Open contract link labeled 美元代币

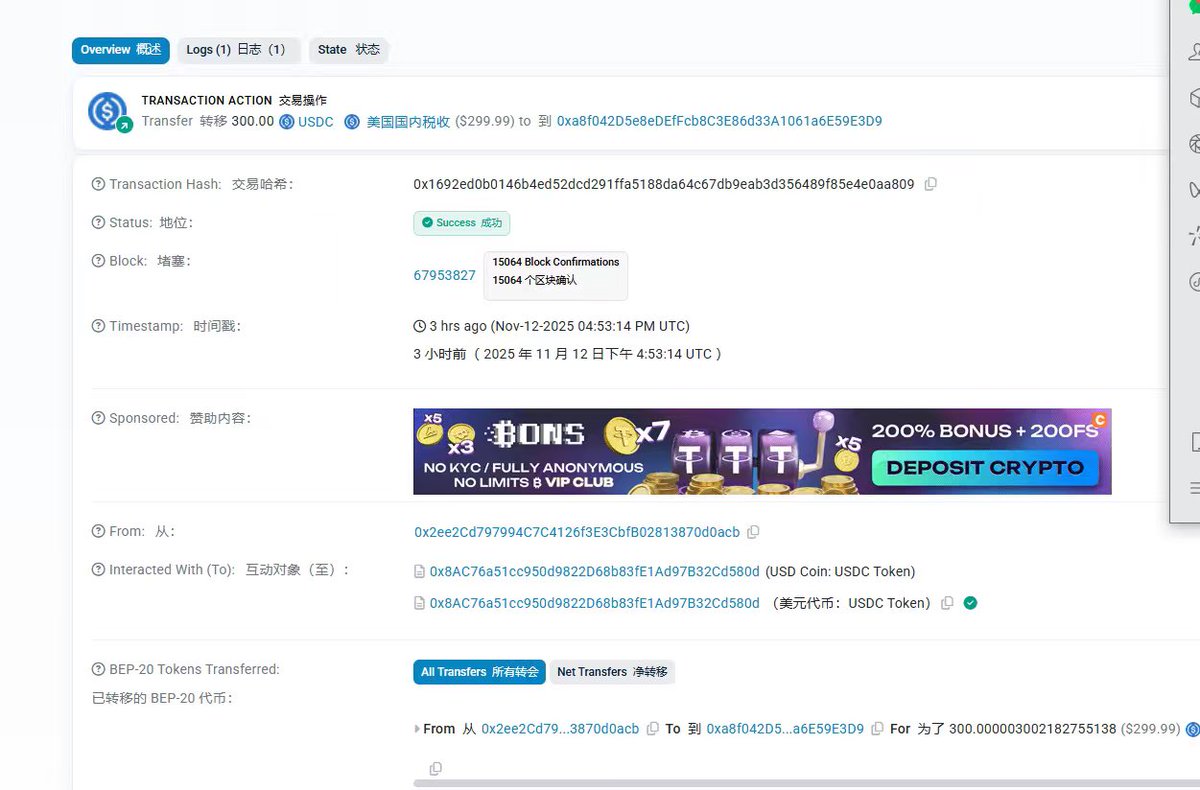pyautogui.click(x=594, y=603)
